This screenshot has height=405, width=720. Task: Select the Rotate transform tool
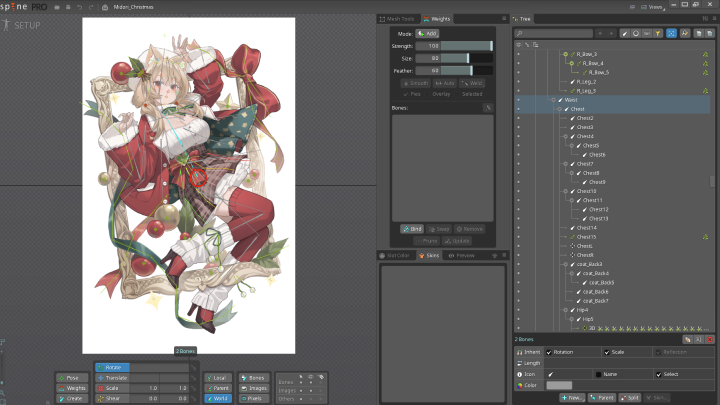click(x=112, y=367)
